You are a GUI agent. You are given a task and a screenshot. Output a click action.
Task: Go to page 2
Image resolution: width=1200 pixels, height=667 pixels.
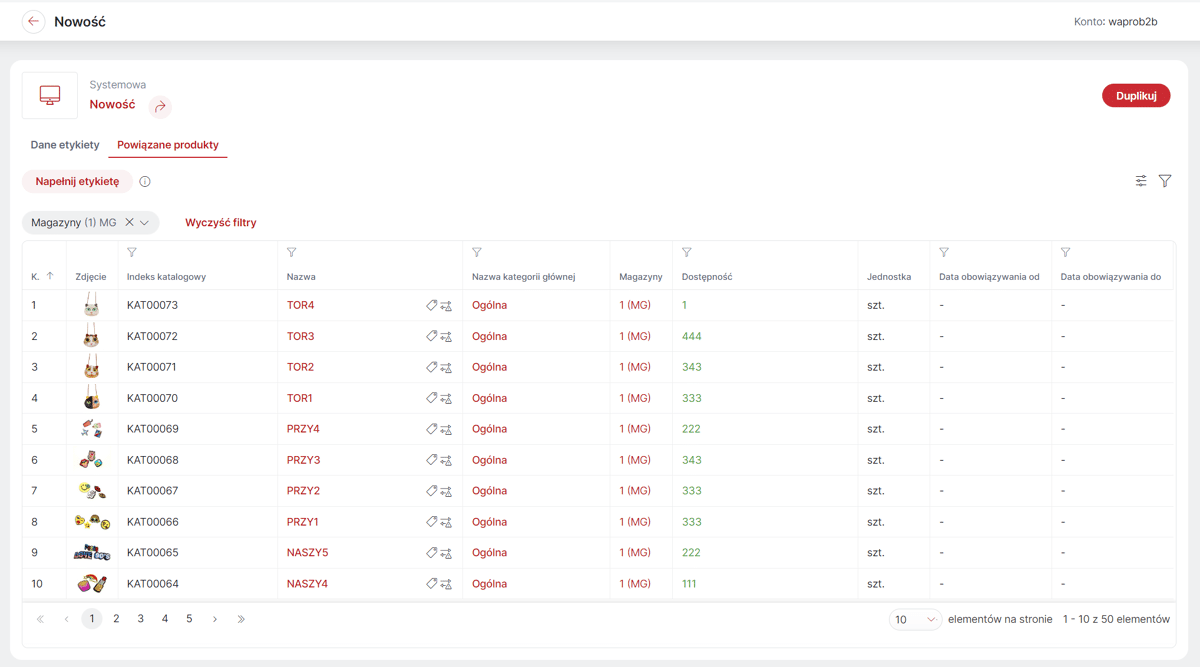[x=116, y=619]
